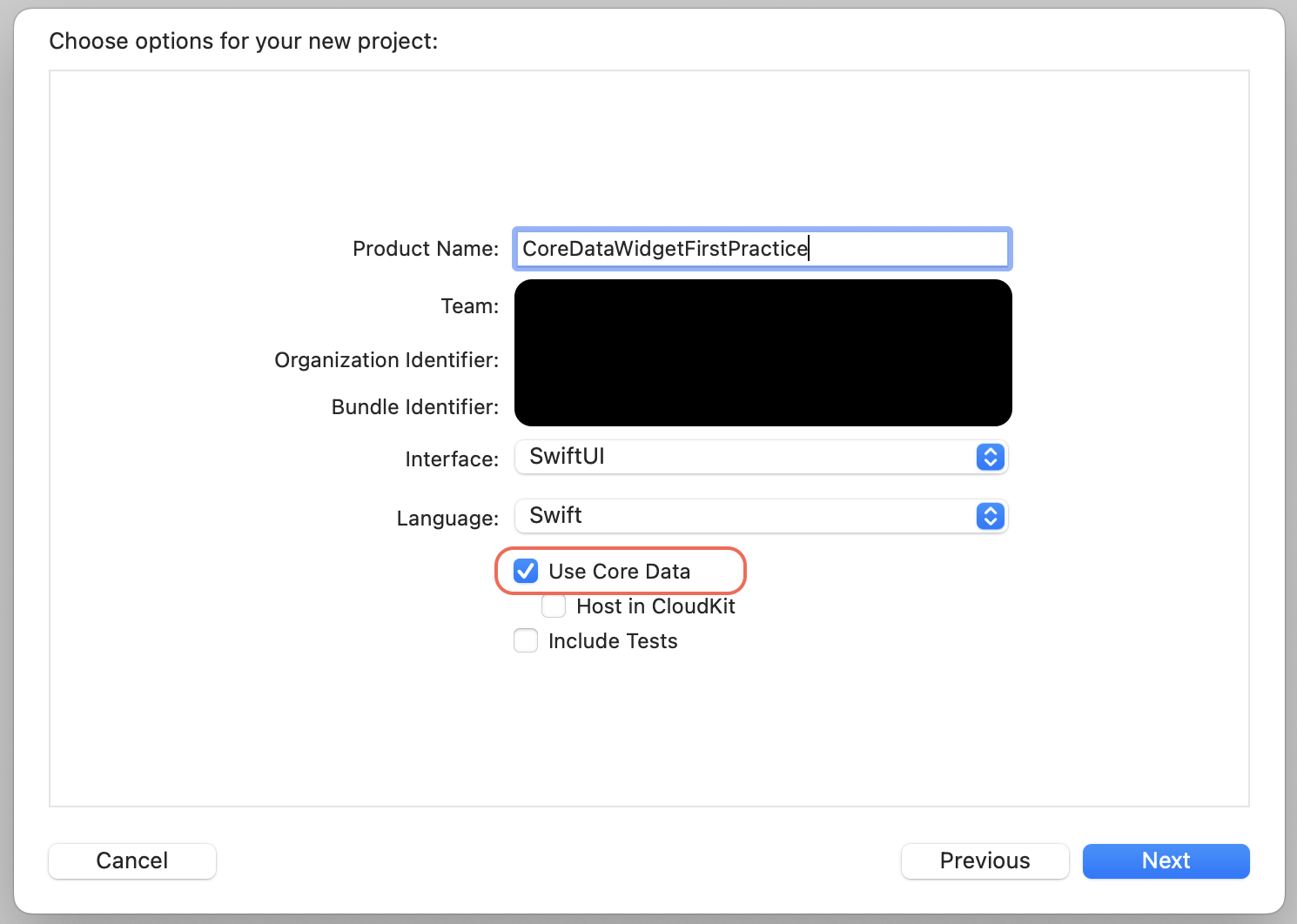Viewport: 1297px width, 924px height.
Task: Click inside the Product Name text field
Action: tap(762, 249)
